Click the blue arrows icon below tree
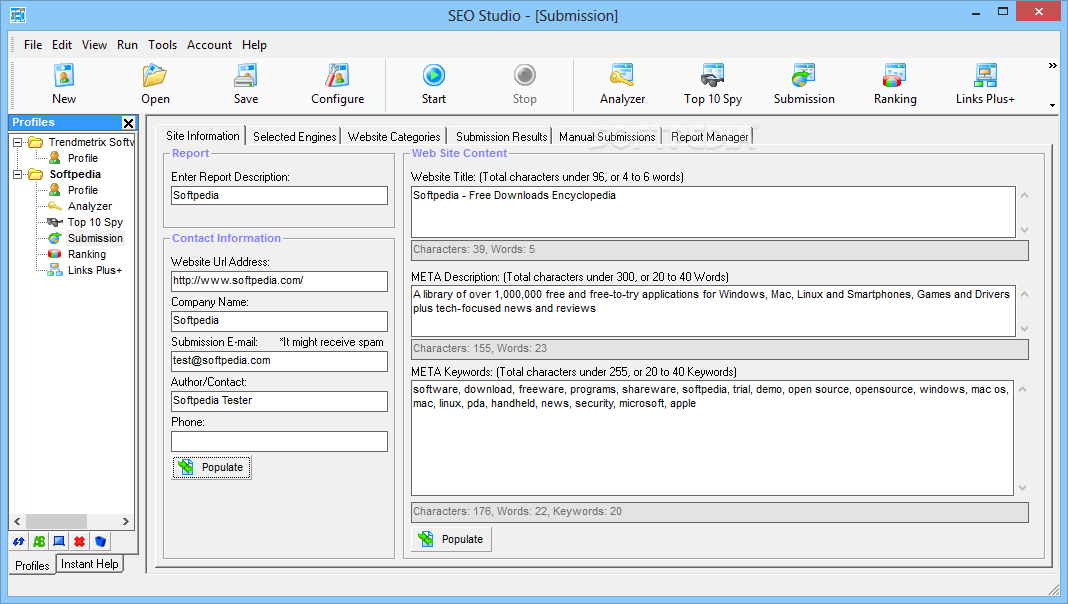Image resolution: width=1068 pixels, height=604 pixels. pos(18,542)
